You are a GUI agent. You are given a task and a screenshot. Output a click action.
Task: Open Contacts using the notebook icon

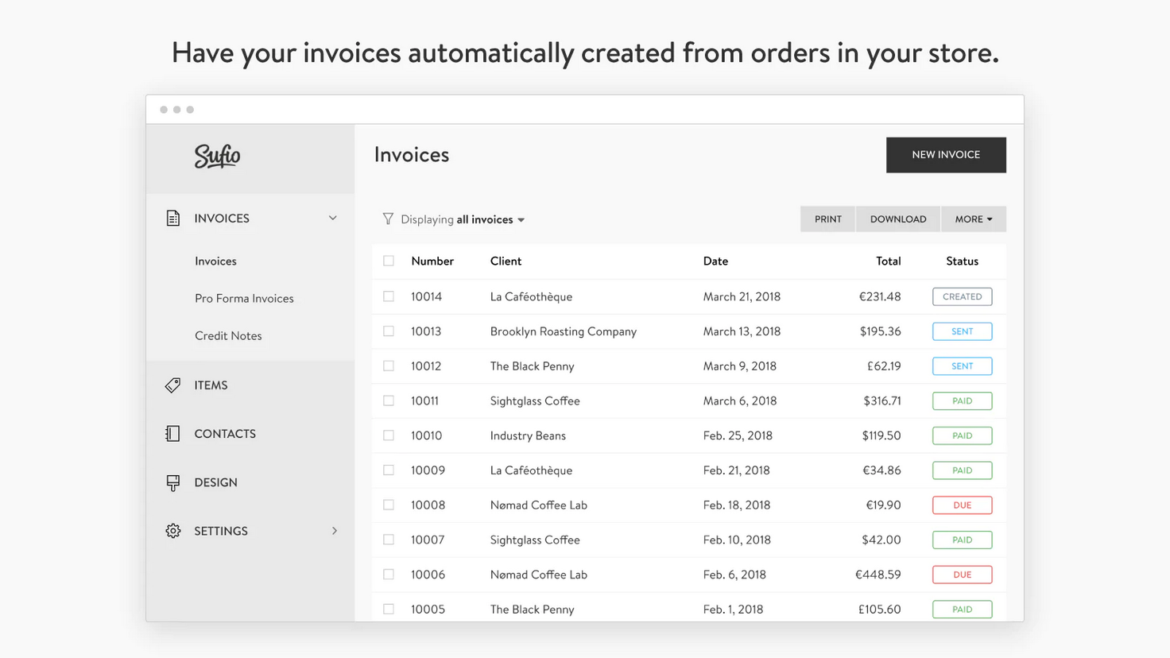coord(172,433)
